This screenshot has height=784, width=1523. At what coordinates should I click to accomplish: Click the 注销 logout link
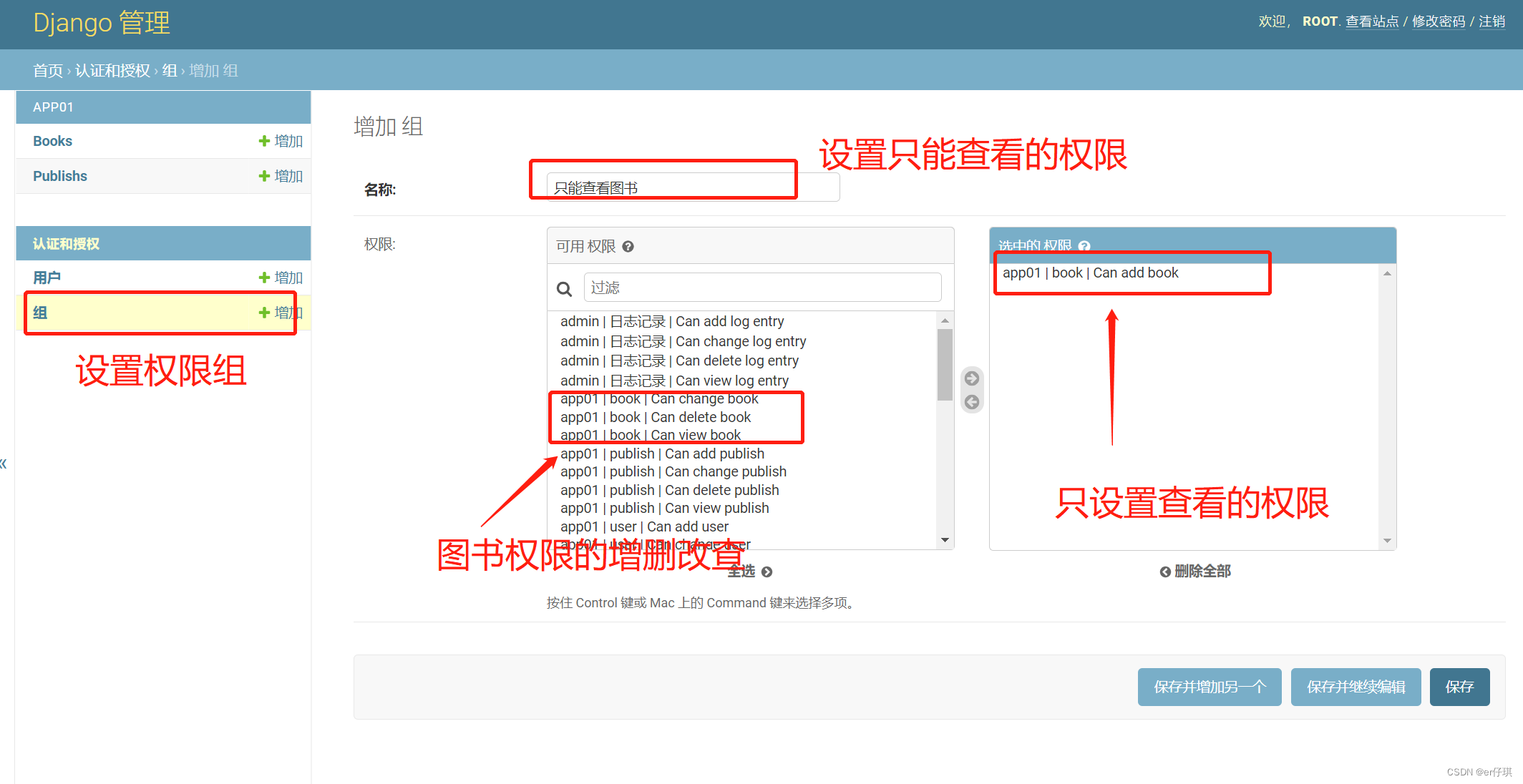coord(1492,21)
